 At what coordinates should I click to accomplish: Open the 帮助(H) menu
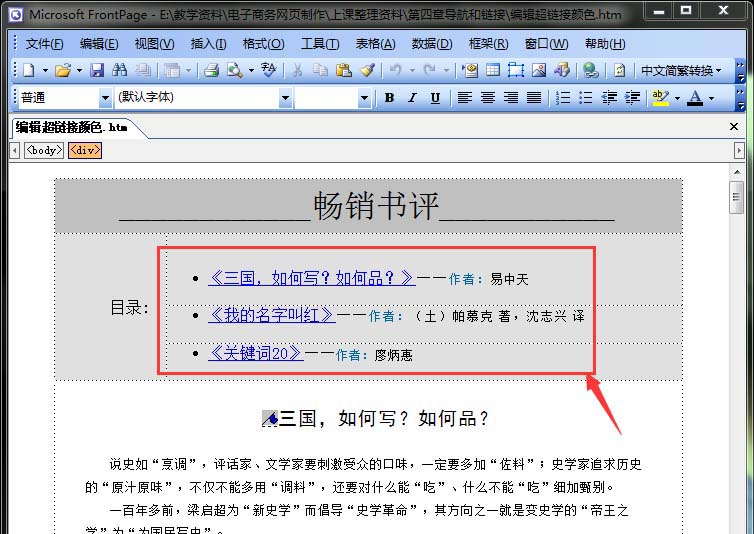point(605,44)
